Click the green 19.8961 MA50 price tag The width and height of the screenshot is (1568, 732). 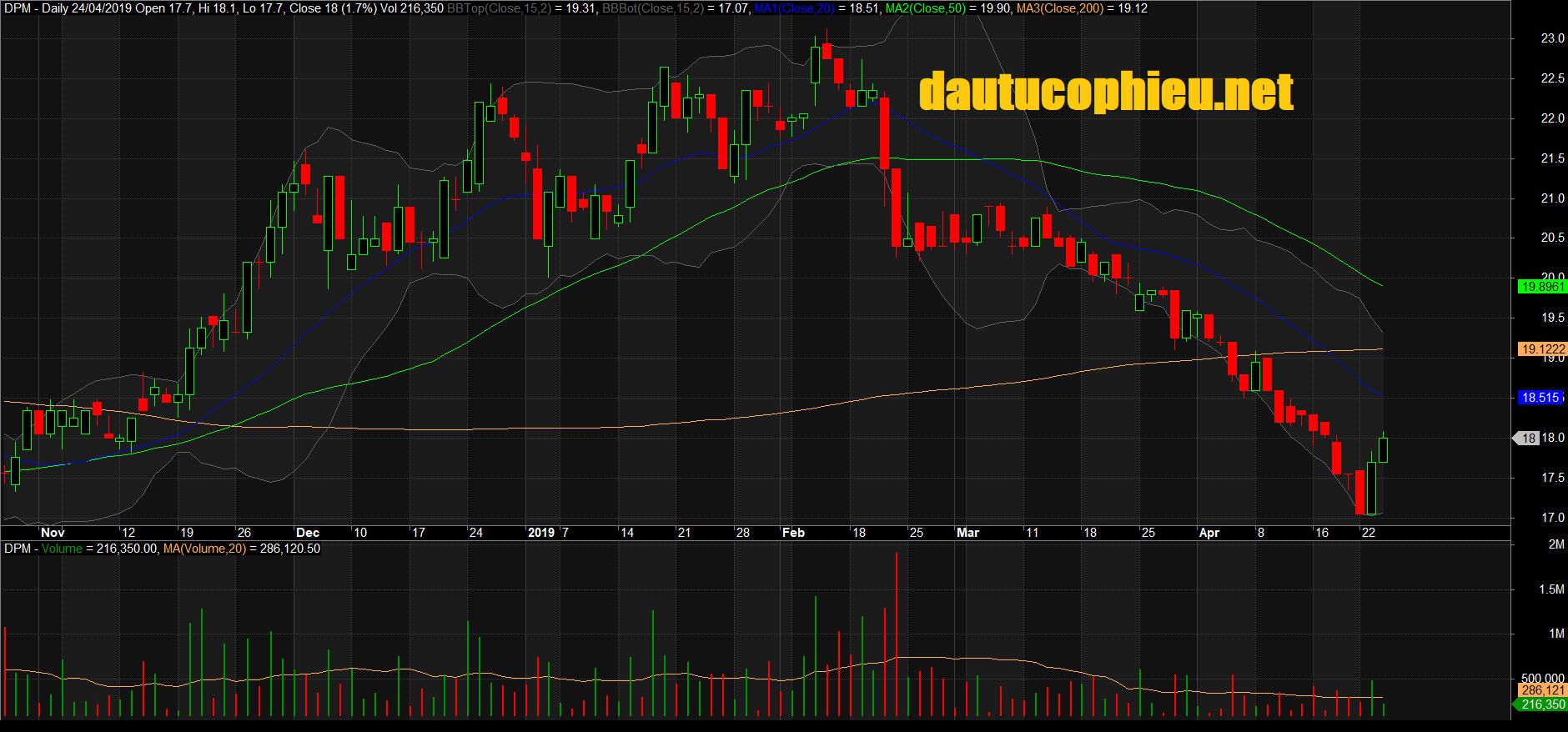[x=1542, y=287]
